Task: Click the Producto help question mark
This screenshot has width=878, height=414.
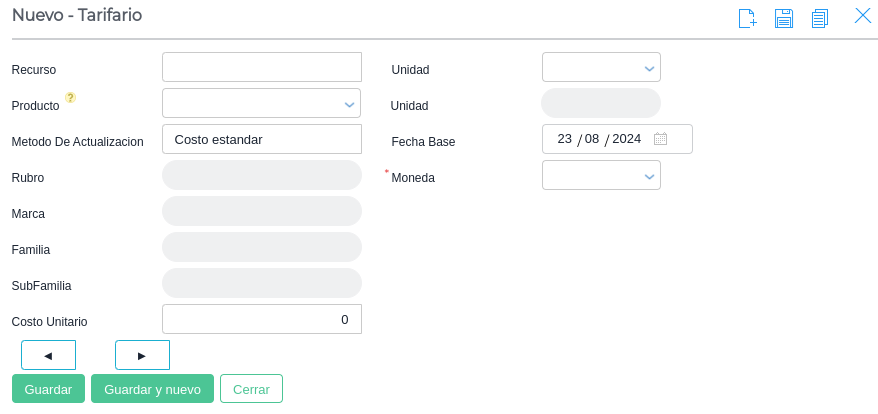Action: click(x=71, y=98)
